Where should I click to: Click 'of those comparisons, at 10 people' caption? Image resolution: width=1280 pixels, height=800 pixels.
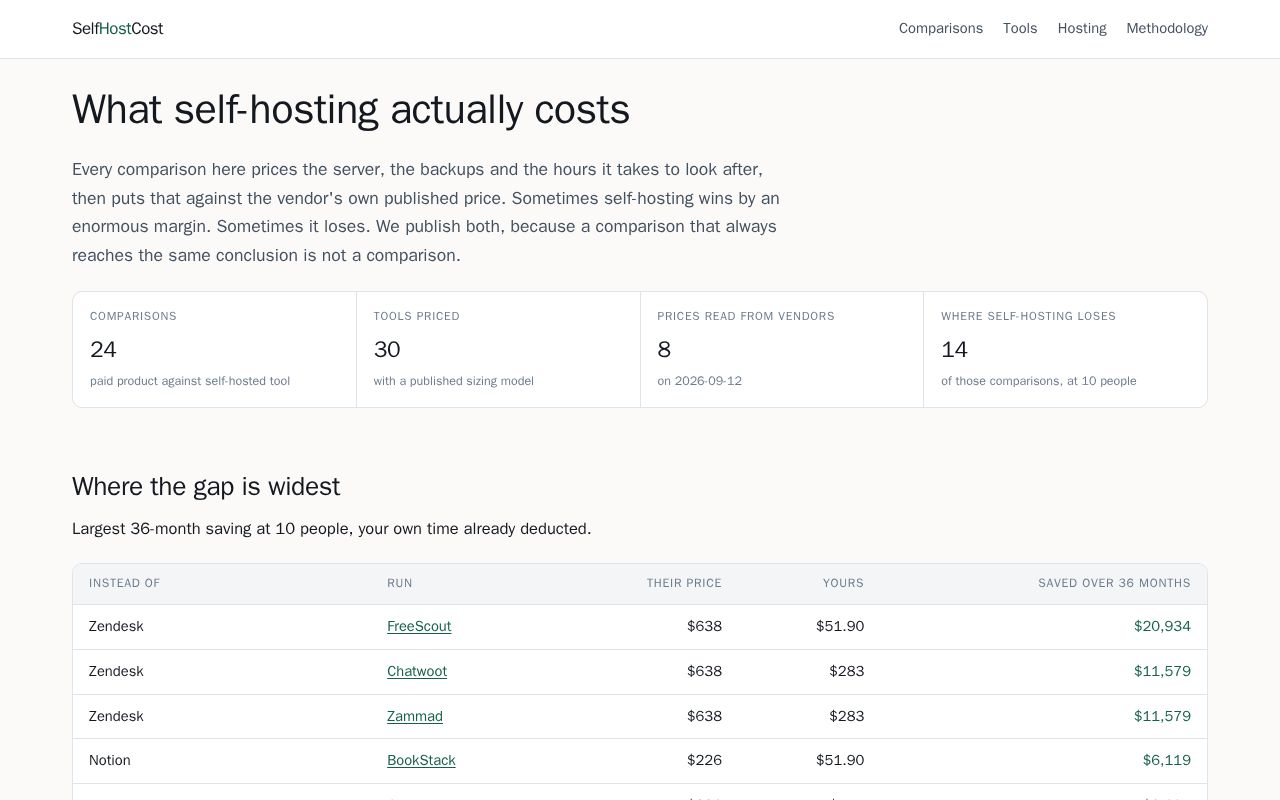click(x=1038, y=381)
